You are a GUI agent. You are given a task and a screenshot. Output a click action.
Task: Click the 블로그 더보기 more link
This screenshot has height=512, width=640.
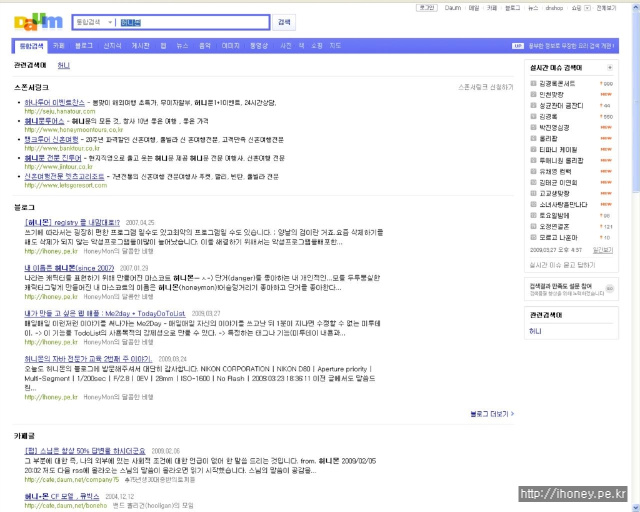pos(492,414)
